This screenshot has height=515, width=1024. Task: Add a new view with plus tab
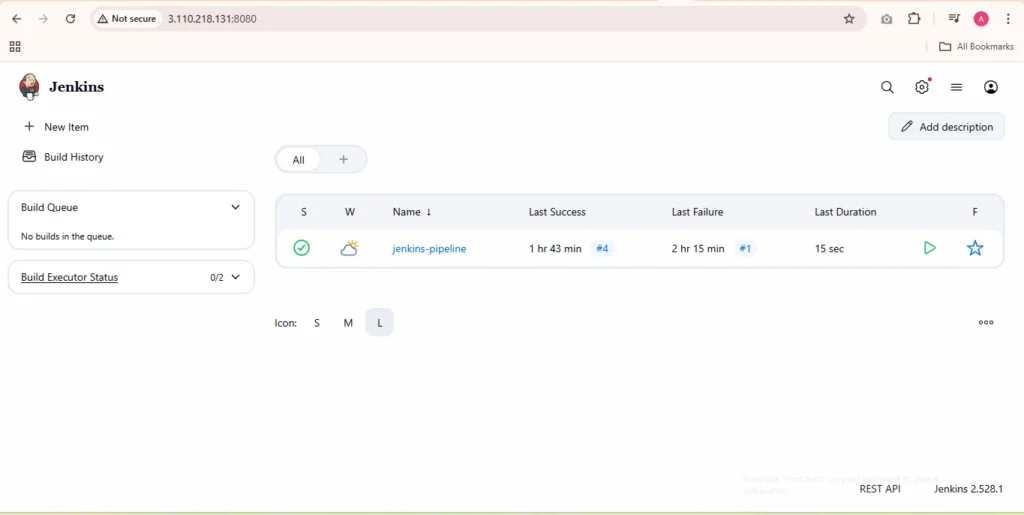(343, 159)
